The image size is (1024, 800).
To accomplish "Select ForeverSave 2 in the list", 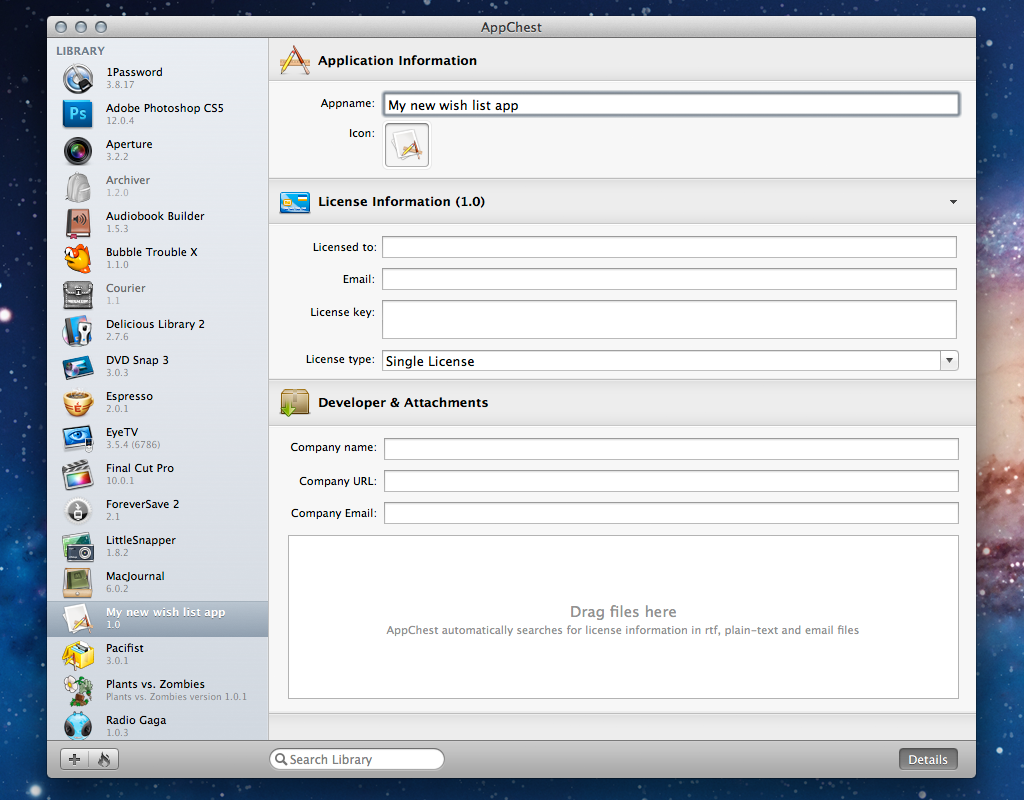I will coord(142,504).
